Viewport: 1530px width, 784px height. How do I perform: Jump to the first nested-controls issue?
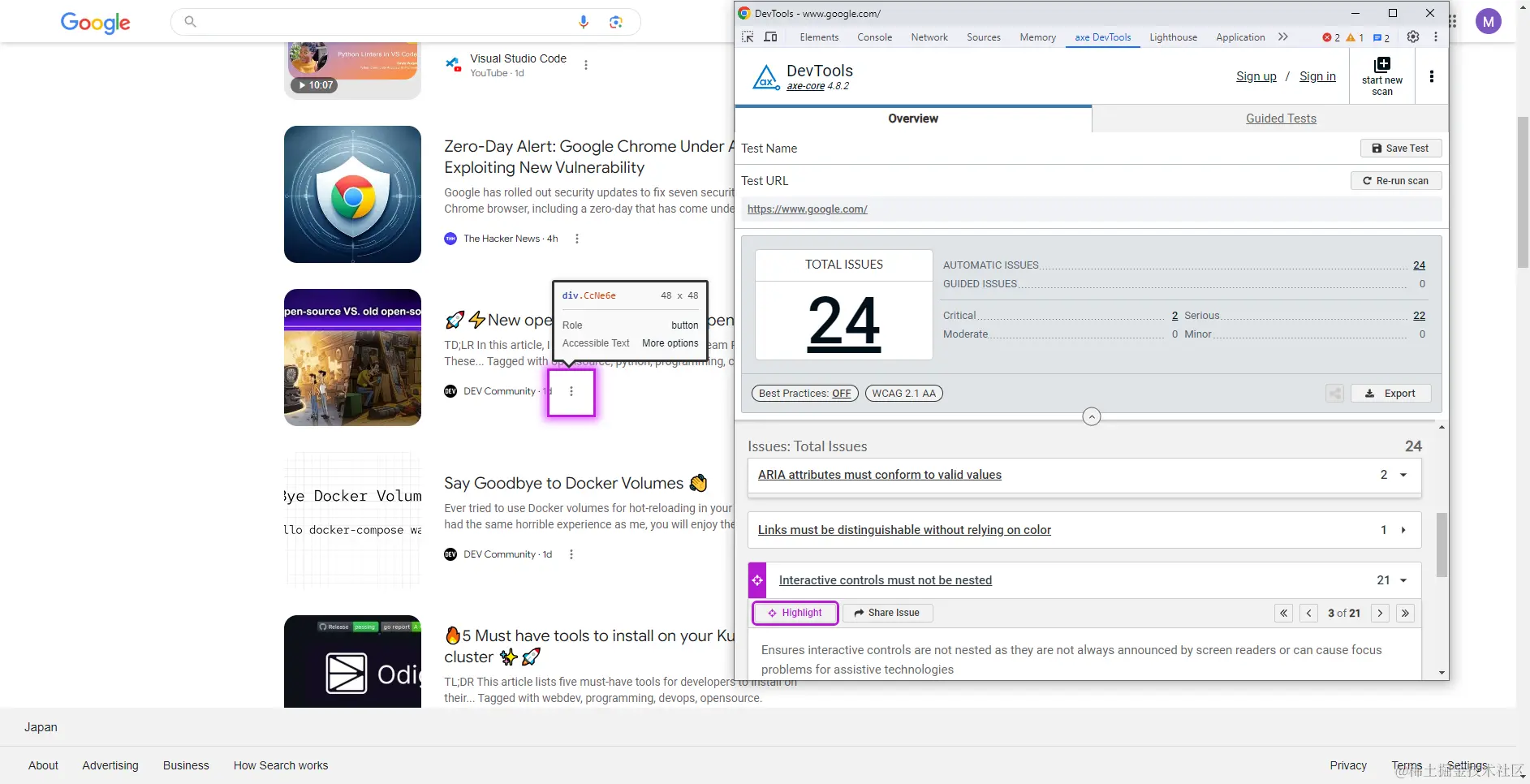pyautogui.click(x=1283, y=614)
